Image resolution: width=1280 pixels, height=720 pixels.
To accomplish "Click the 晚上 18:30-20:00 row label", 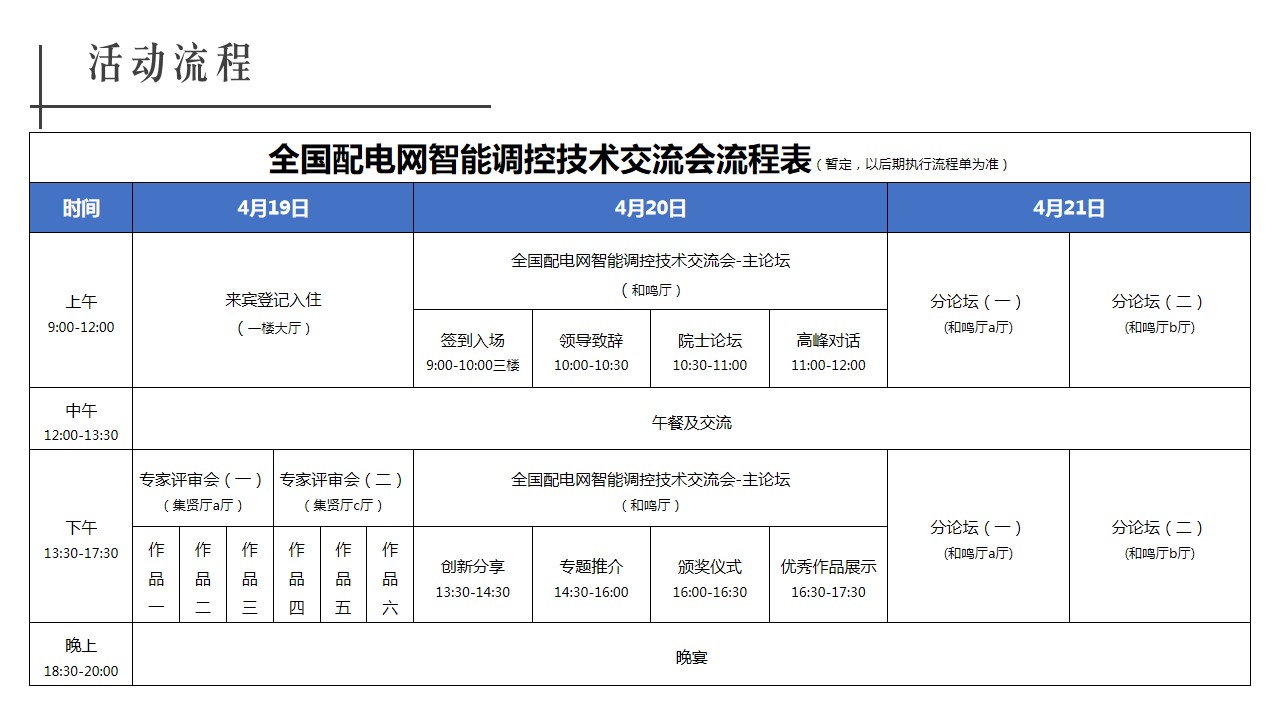I will coord(81,655).
